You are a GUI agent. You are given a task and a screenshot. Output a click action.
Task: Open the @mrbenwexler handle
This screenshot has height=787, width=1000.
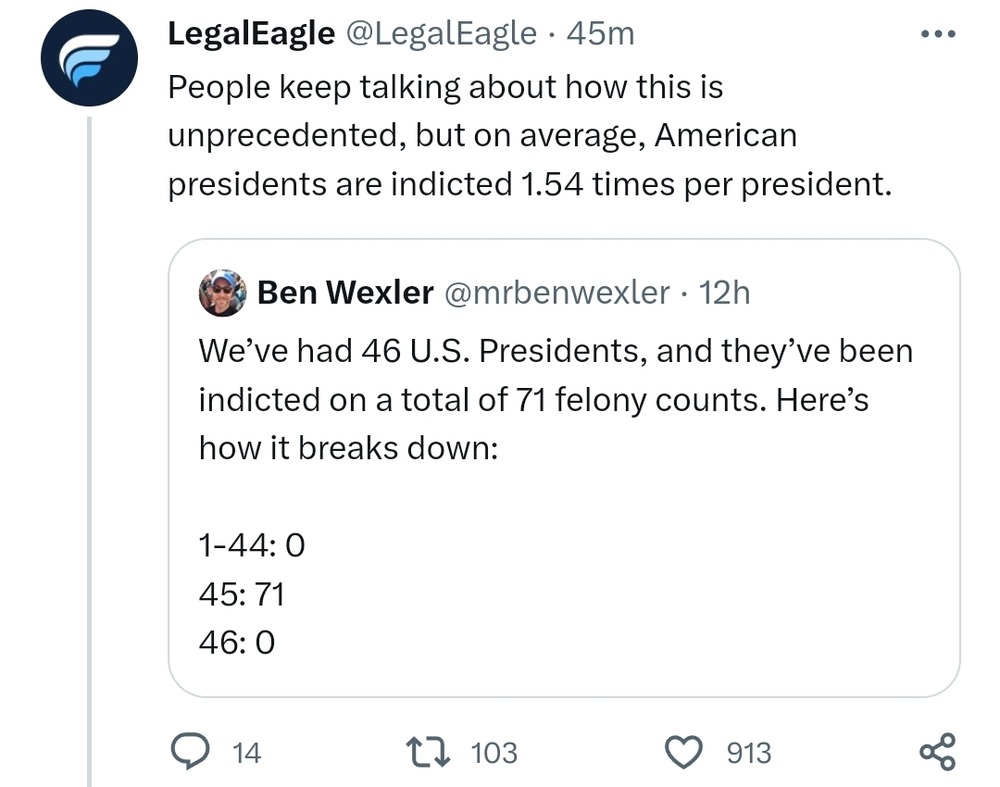coord(556,293)
